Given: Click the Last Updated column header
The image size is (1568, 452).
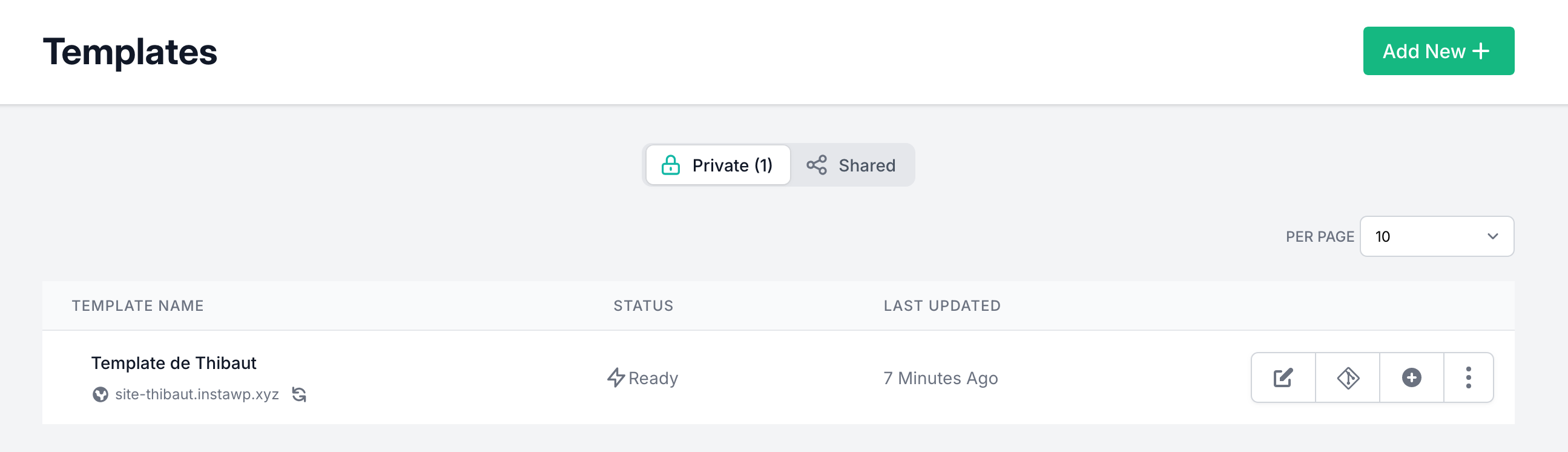Looking at the screenshot, I should 941,305.
